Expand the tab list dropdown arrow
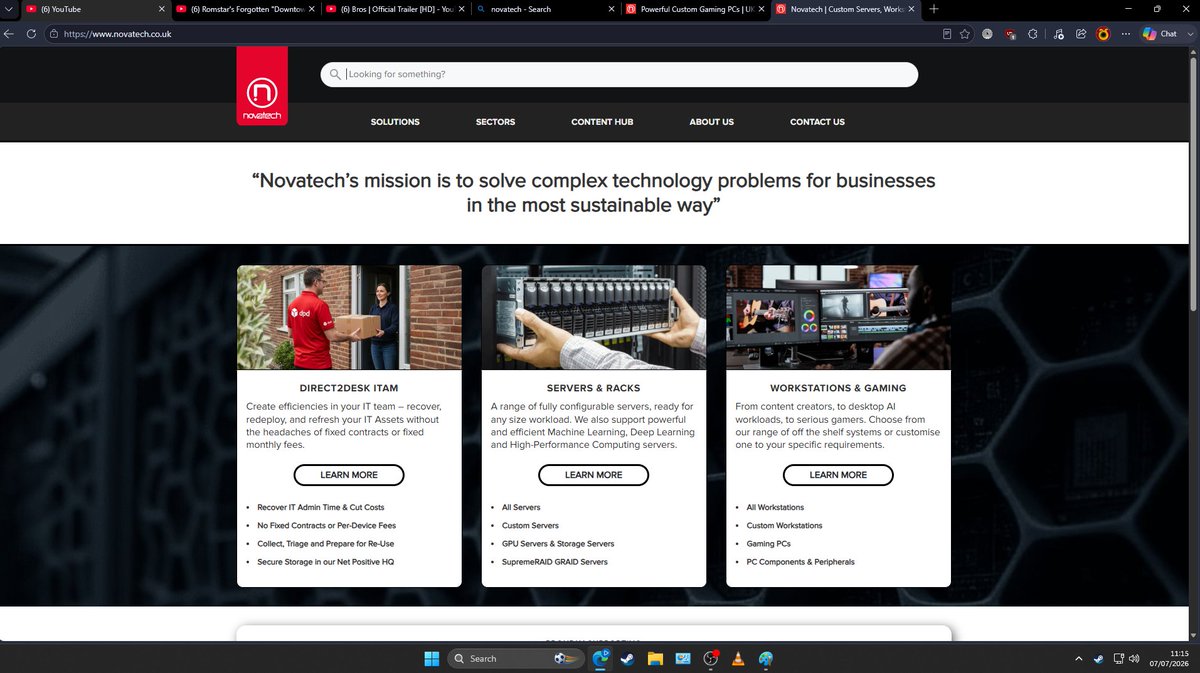 (x=9, y=9)
